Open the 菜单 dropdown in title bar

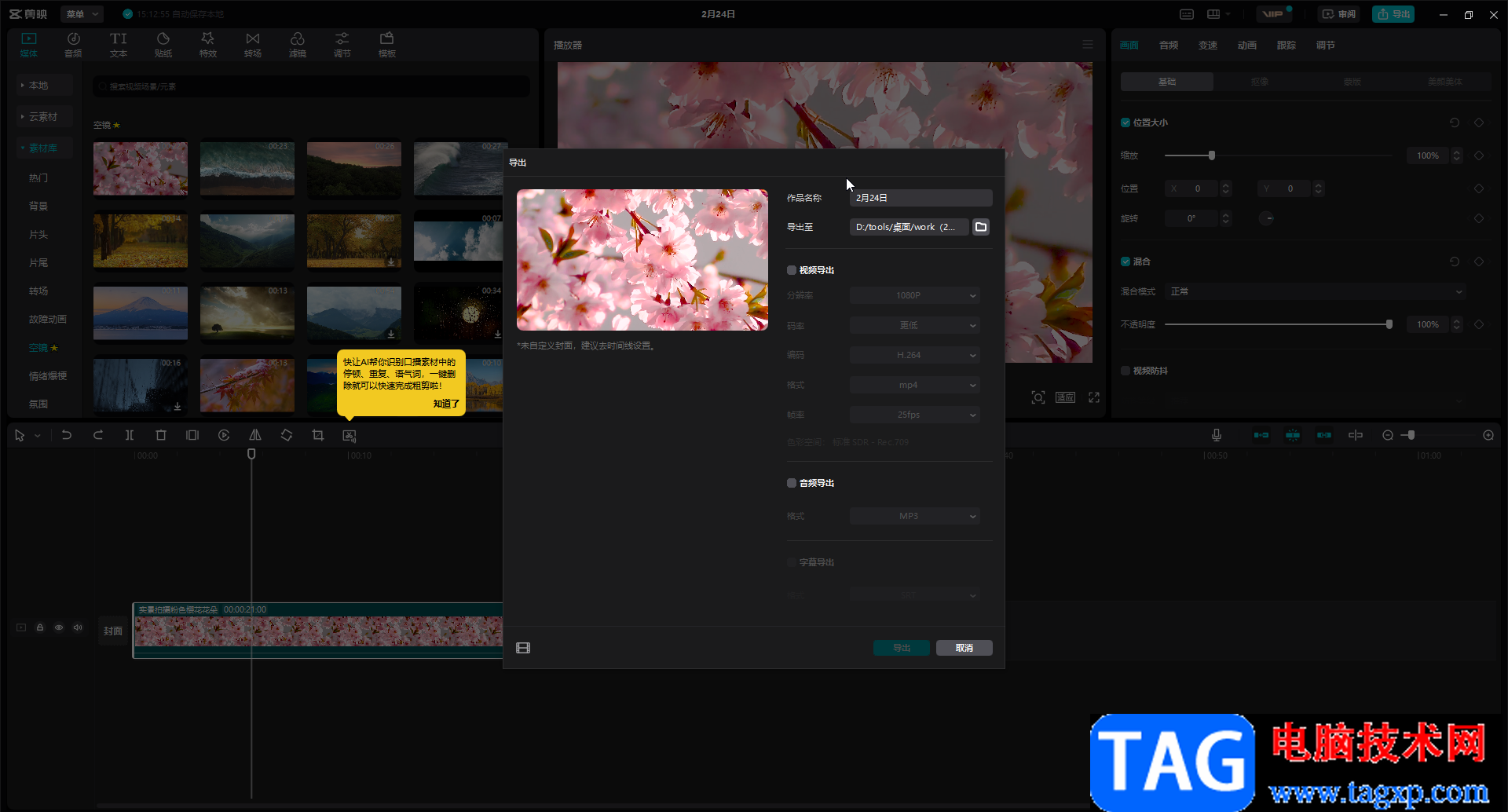tap(82, 14)
